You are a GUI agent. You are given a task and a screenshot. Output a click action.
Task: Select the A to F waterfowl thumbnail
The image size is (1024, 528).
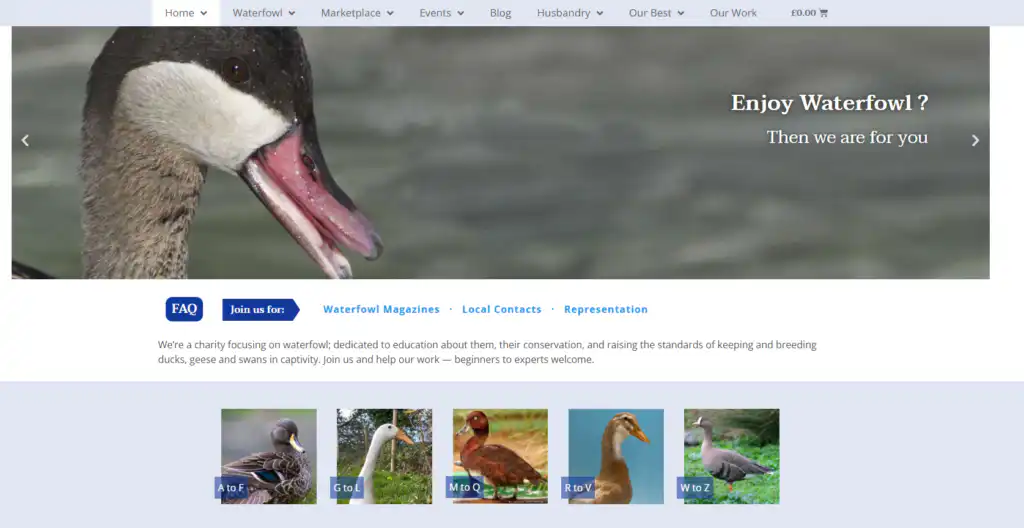[x=268, y=456]
